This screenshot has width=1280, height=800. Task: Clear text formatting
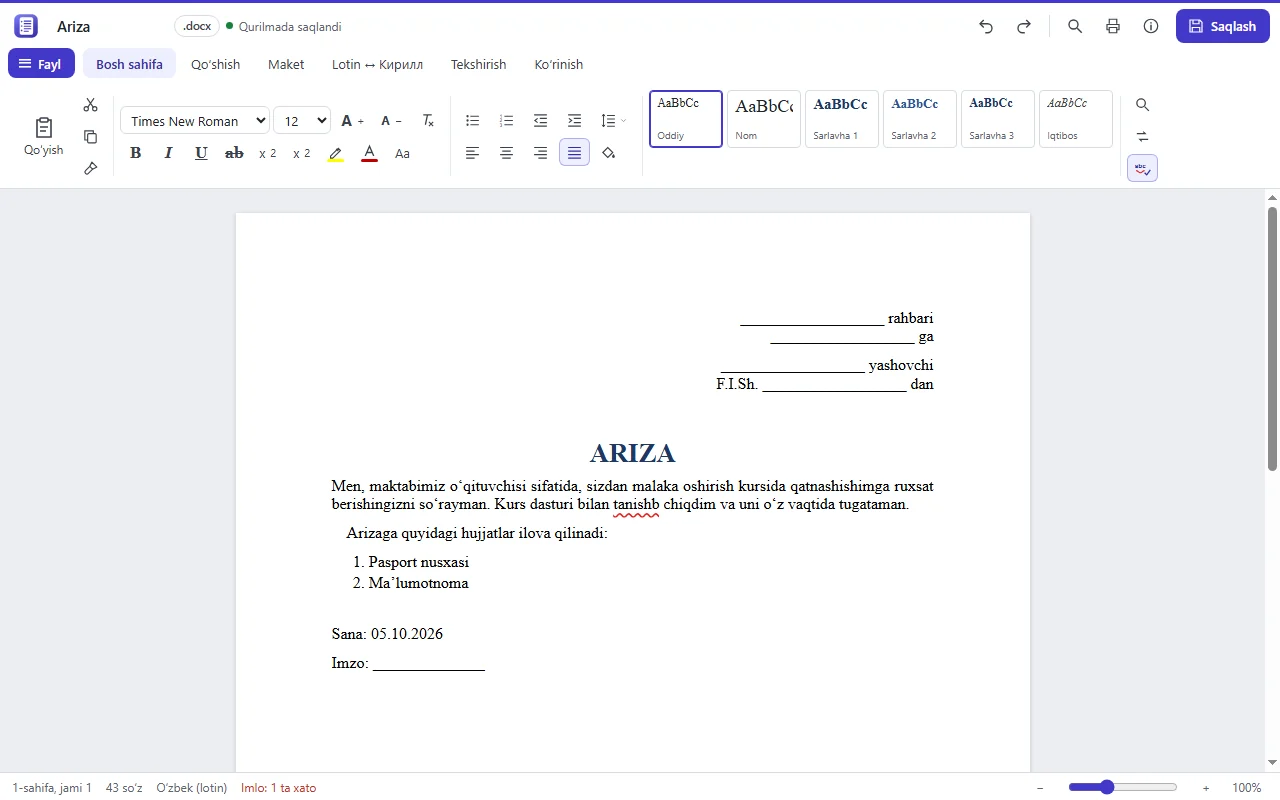(x=428, y=121)
